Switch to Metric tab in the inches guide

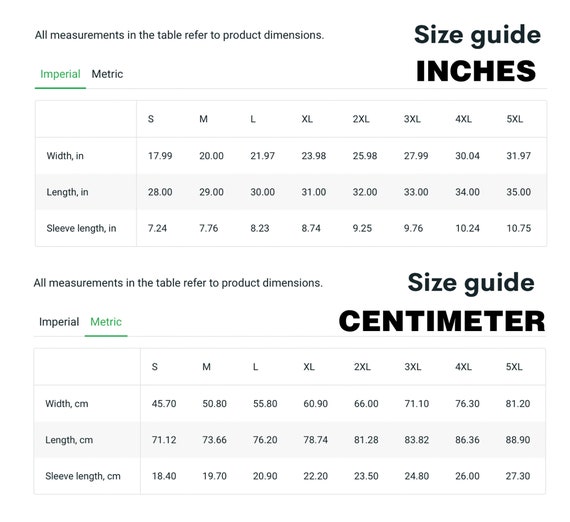[107, 74]
